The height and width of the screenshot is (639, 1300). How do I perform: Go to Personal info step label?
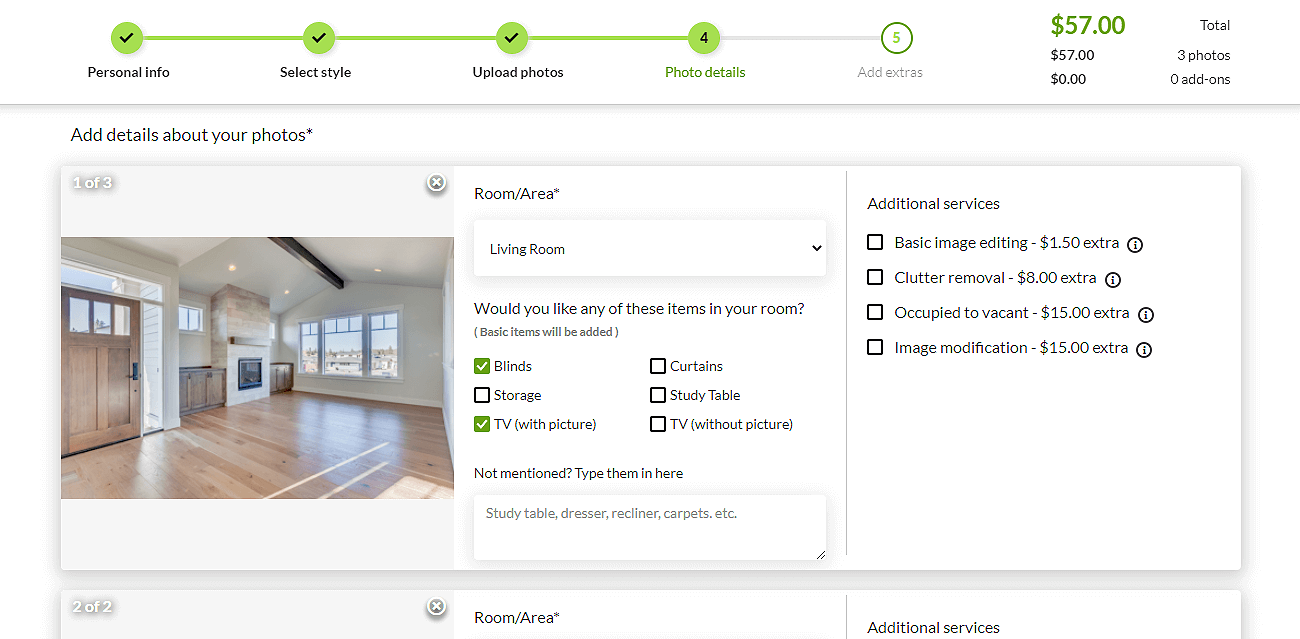click(128, 72)
